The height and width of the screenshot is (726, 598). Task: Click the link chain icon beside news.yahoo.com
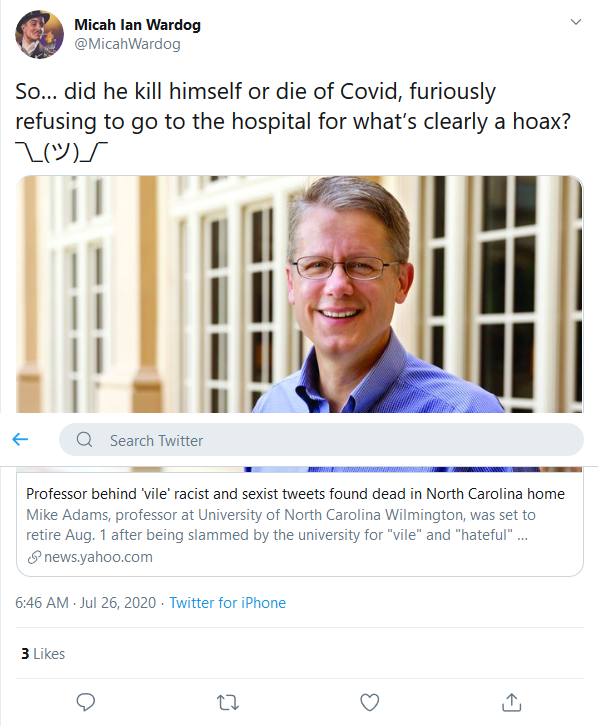pos(34,557)
